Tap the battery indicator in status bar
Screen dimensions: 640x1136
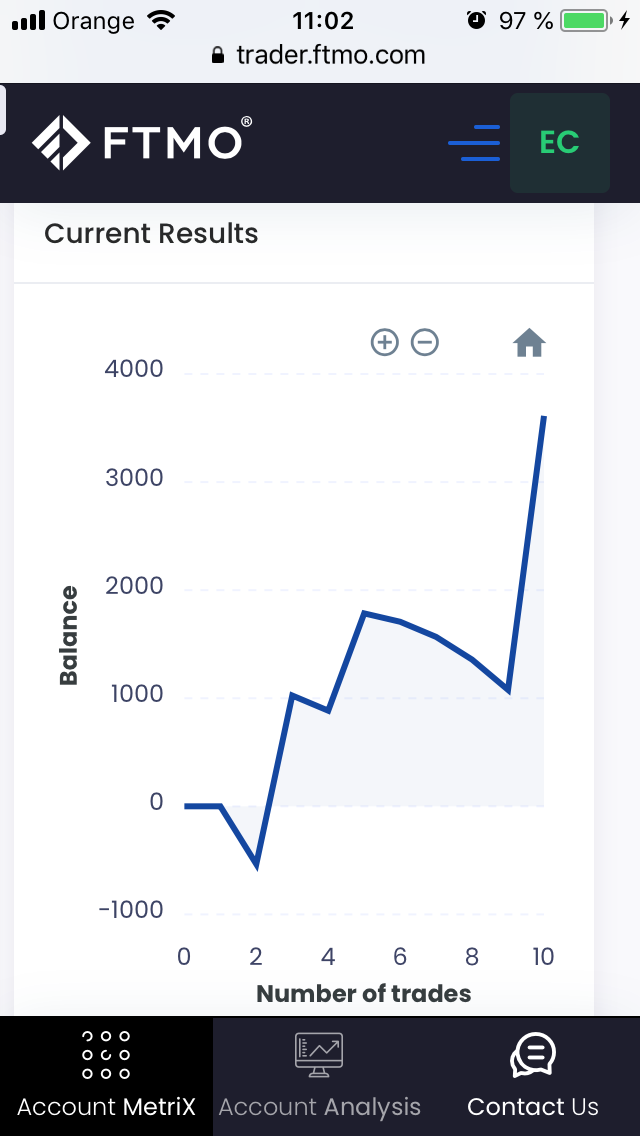pyautogui.click(x=585, y=21)
